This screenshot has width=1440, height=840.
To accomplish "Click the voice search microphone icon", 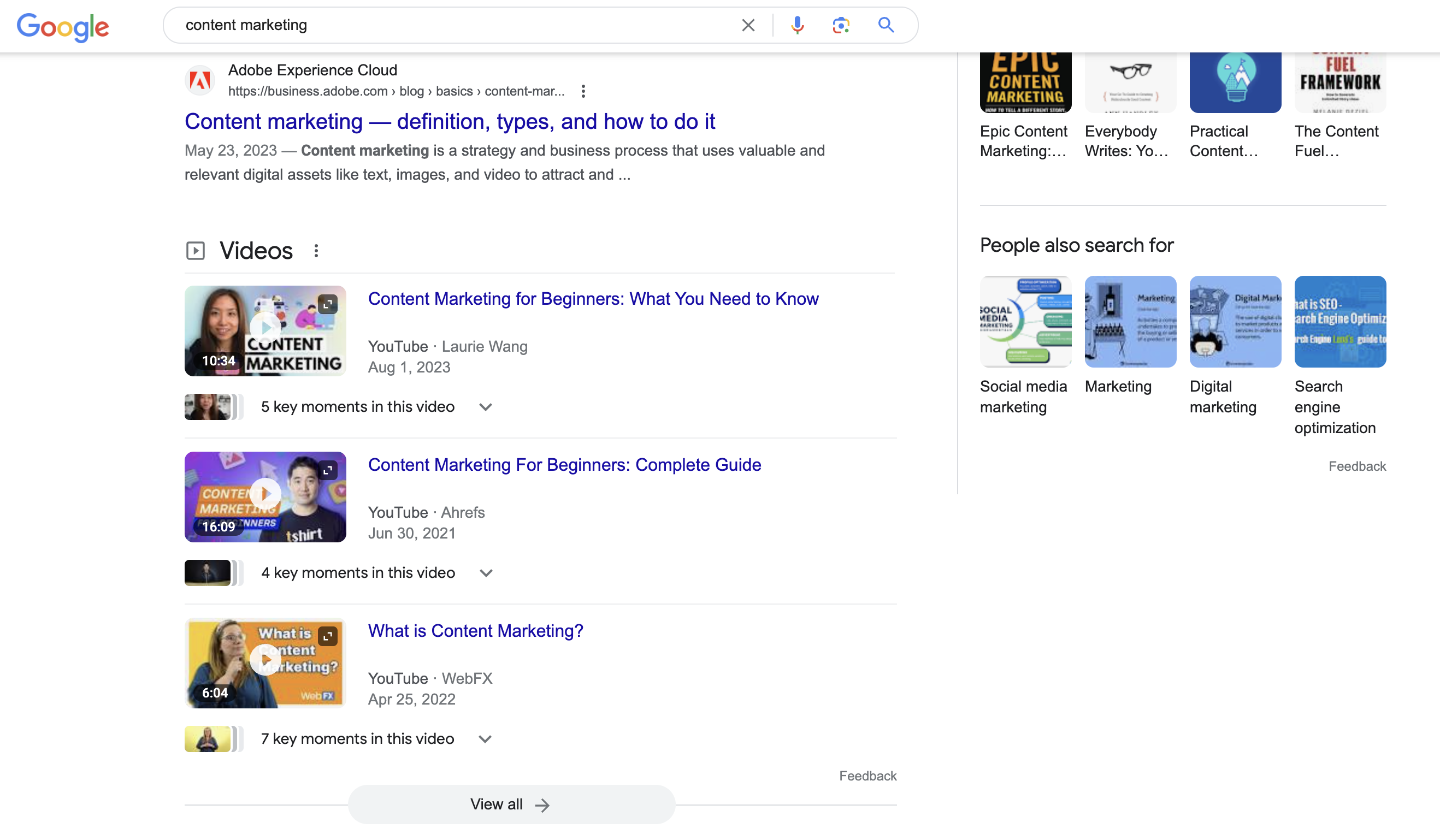I will (796, 25).
